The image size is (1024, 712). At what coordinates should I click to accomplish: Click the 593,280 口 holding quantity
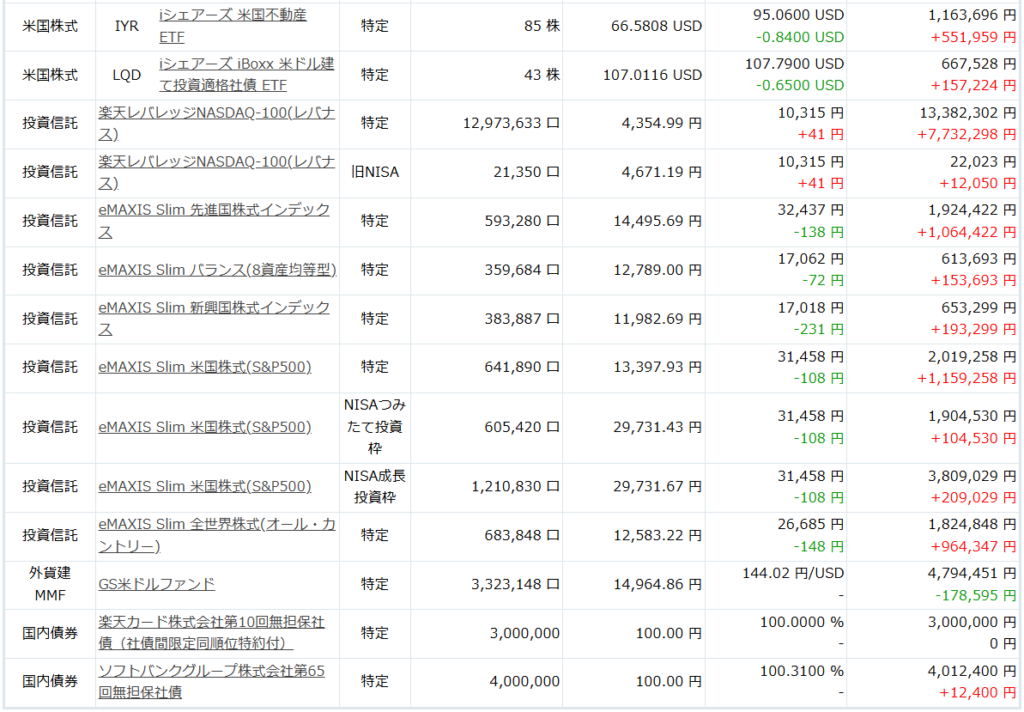click(x=522, y=221)
